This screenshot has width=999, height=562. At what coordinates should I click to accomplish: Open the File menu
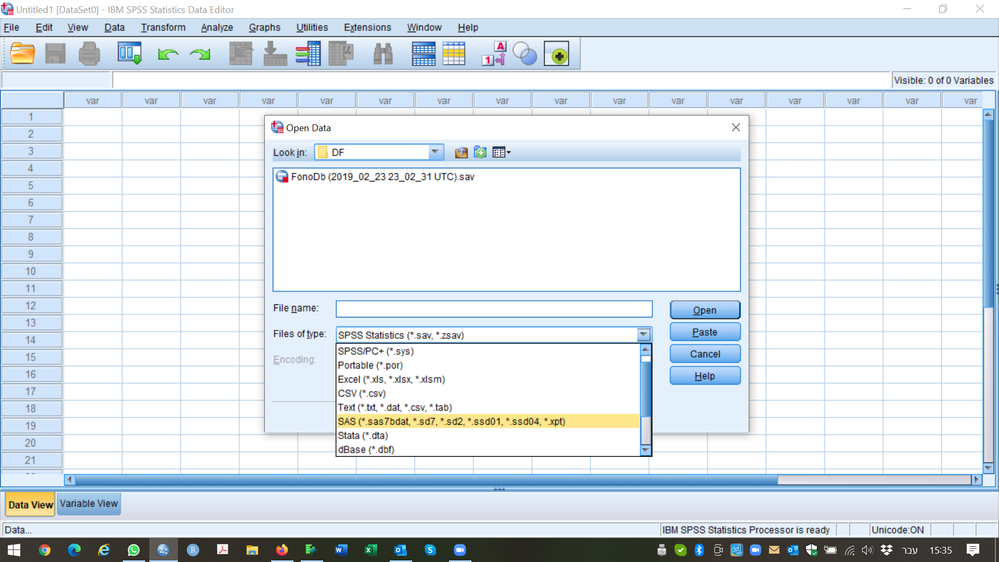(x=11, y=27)
